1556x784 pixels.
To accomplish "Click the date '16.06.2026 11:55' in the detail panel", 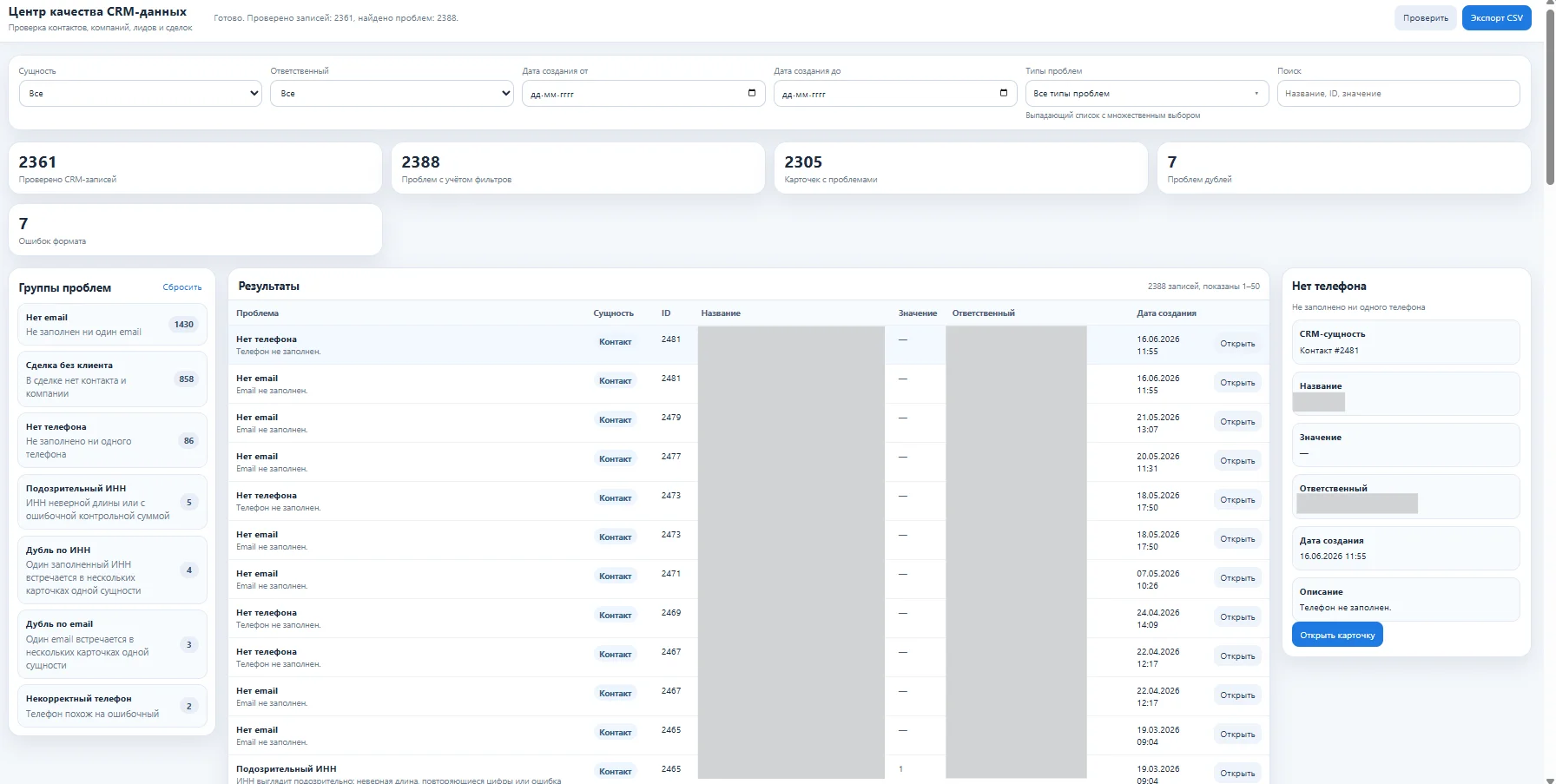I will [1332, 557].
